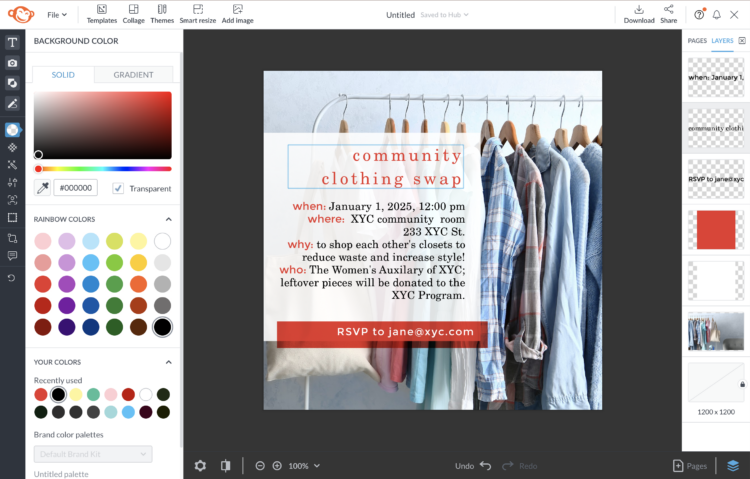
Task: Open the File menu
Action: [x=57, y=15]
